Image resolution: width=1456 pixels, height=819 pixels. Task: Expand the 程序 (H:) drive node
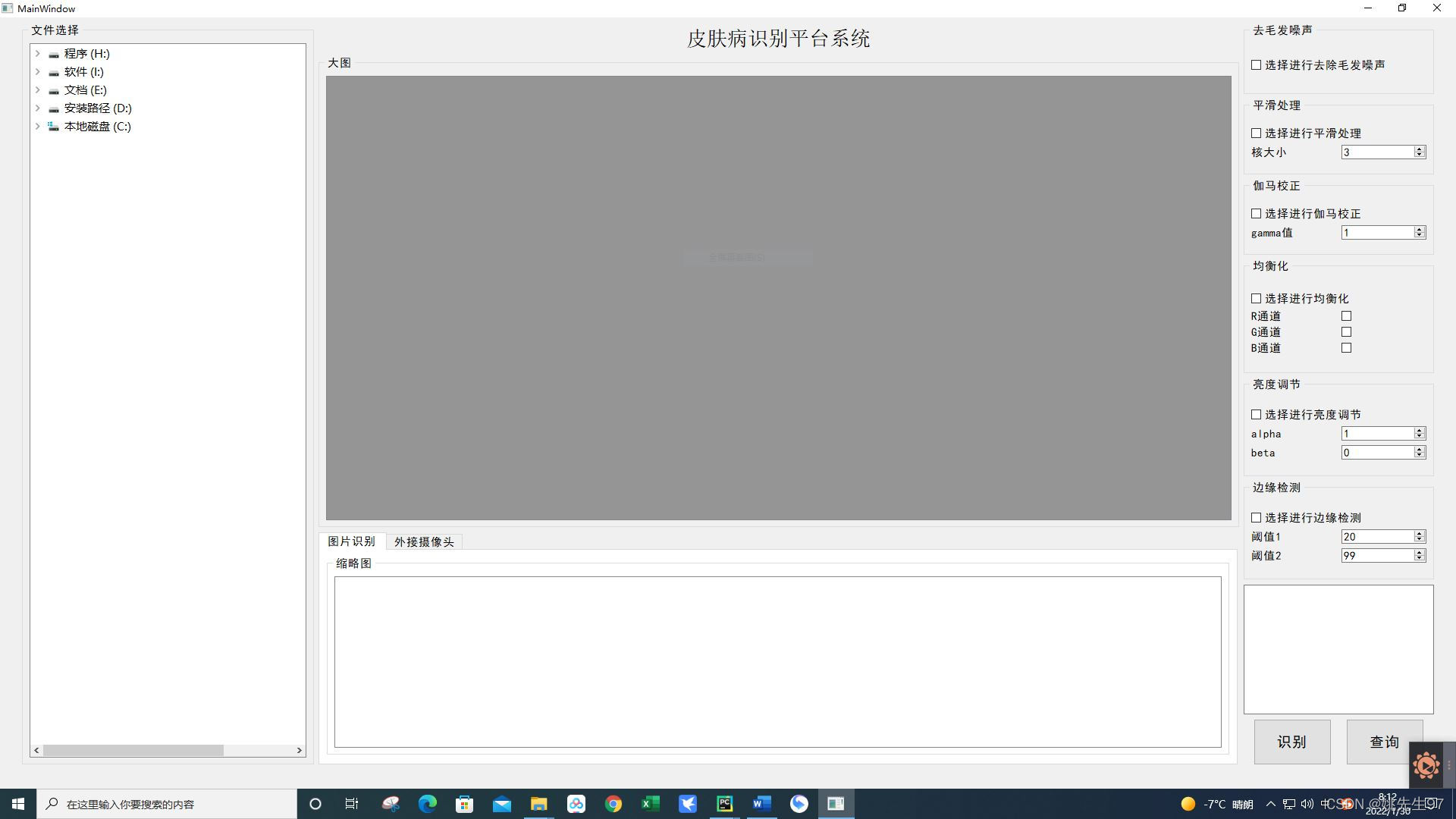click(37, 54)
